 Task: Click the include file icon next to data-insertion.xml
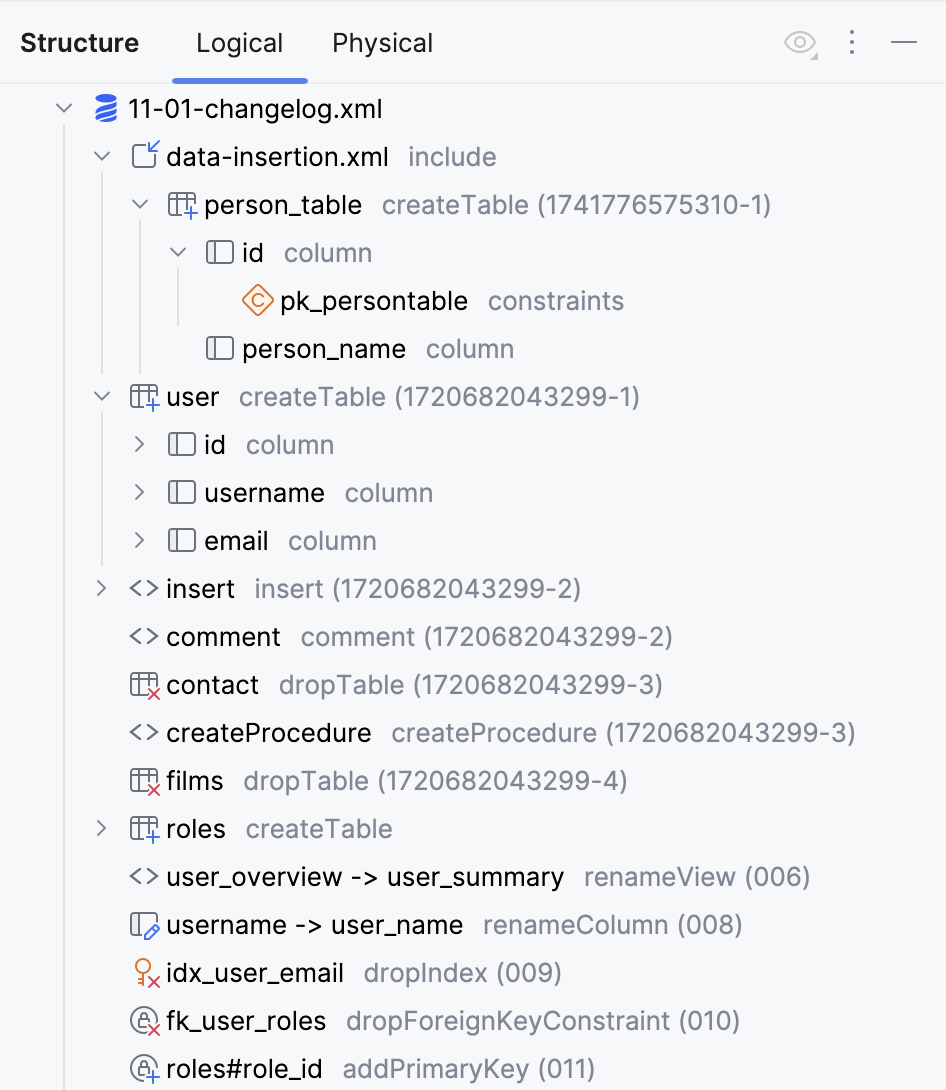click(144, 155)
